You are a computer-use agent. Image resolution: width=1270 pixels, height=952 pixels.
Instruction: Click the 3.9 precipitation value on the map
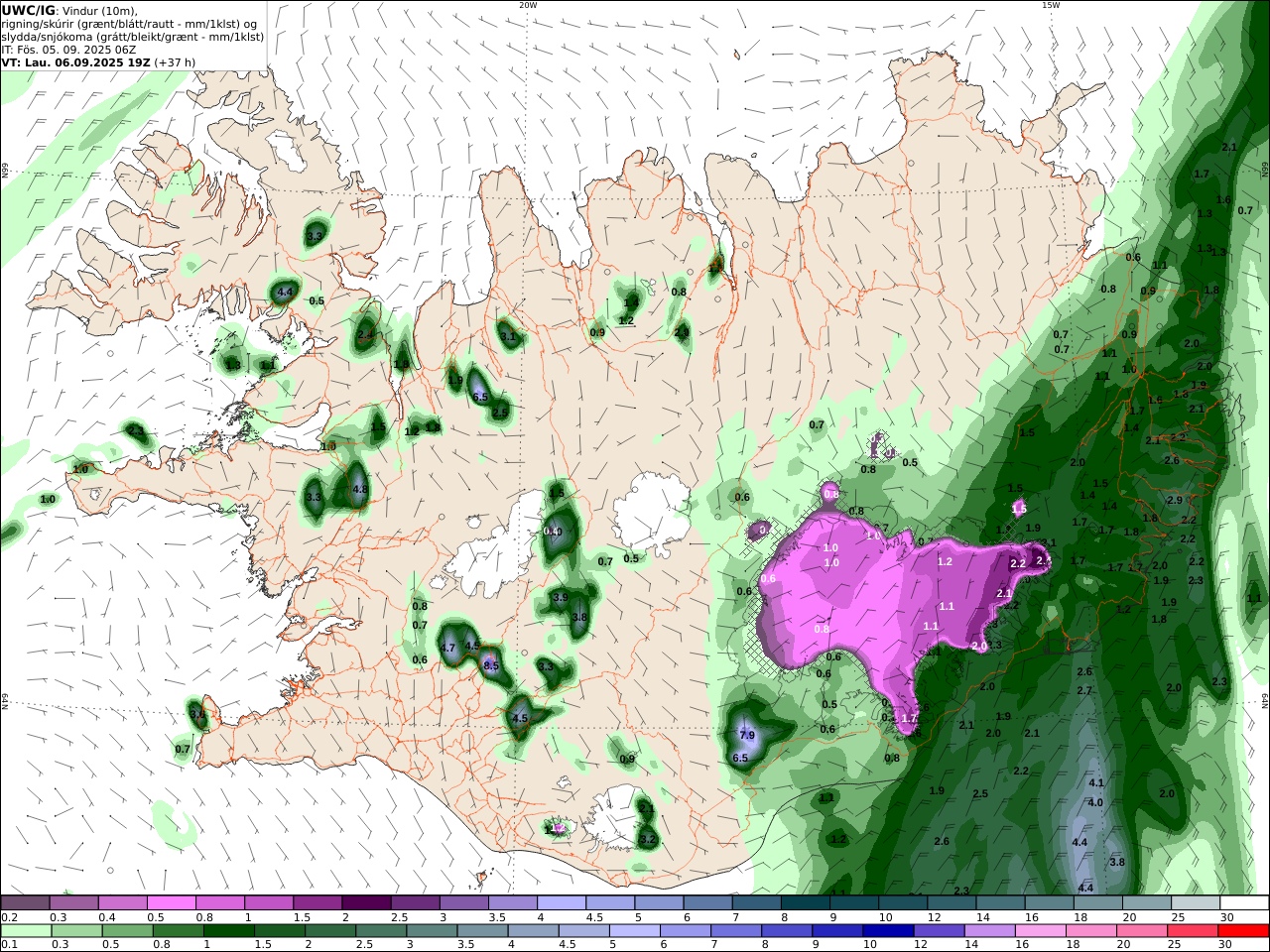(x=560, y=598)
